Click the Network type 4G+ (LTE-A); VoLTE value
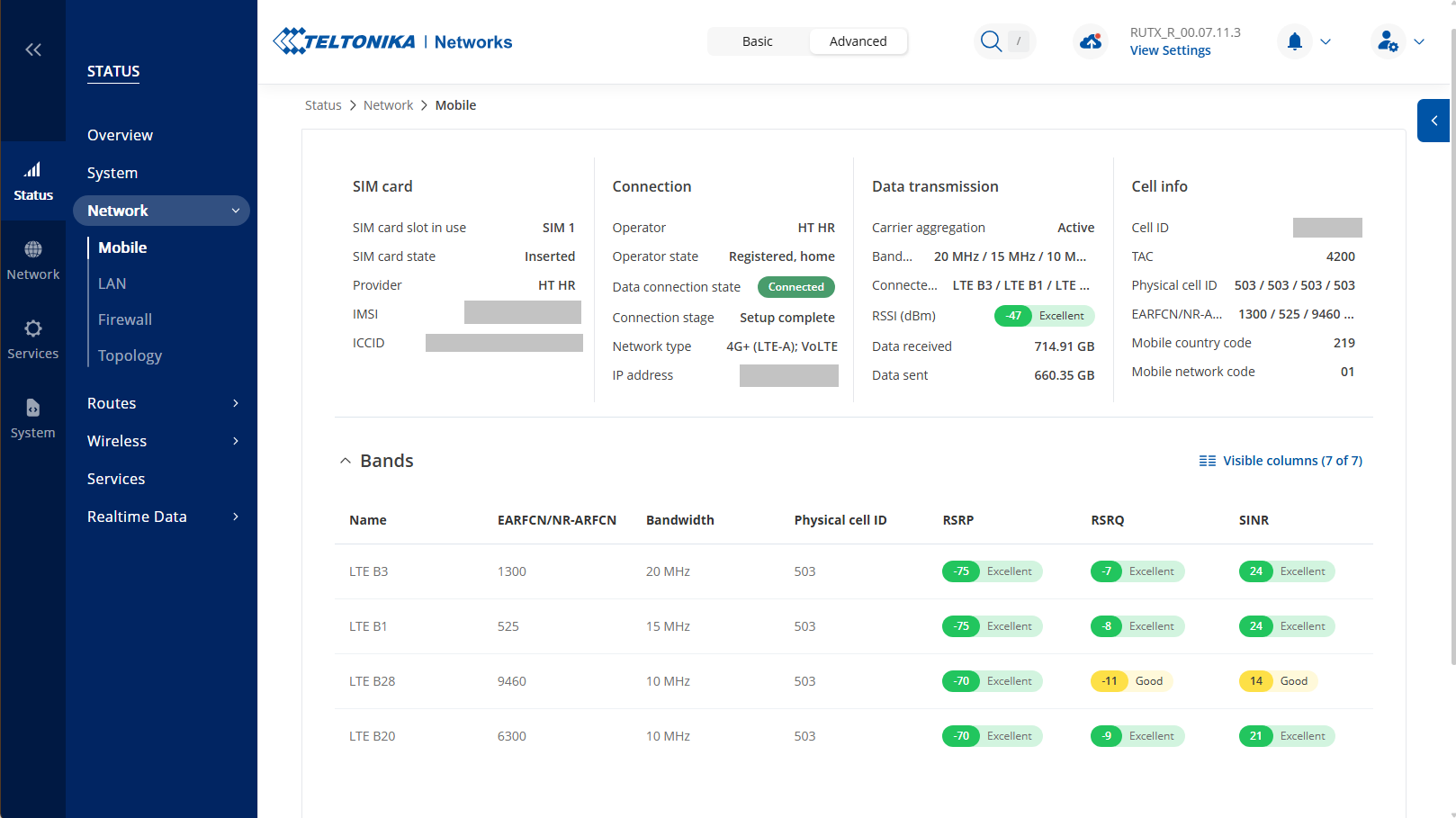This screenshot has height=818, width=1456. (782, 346)
